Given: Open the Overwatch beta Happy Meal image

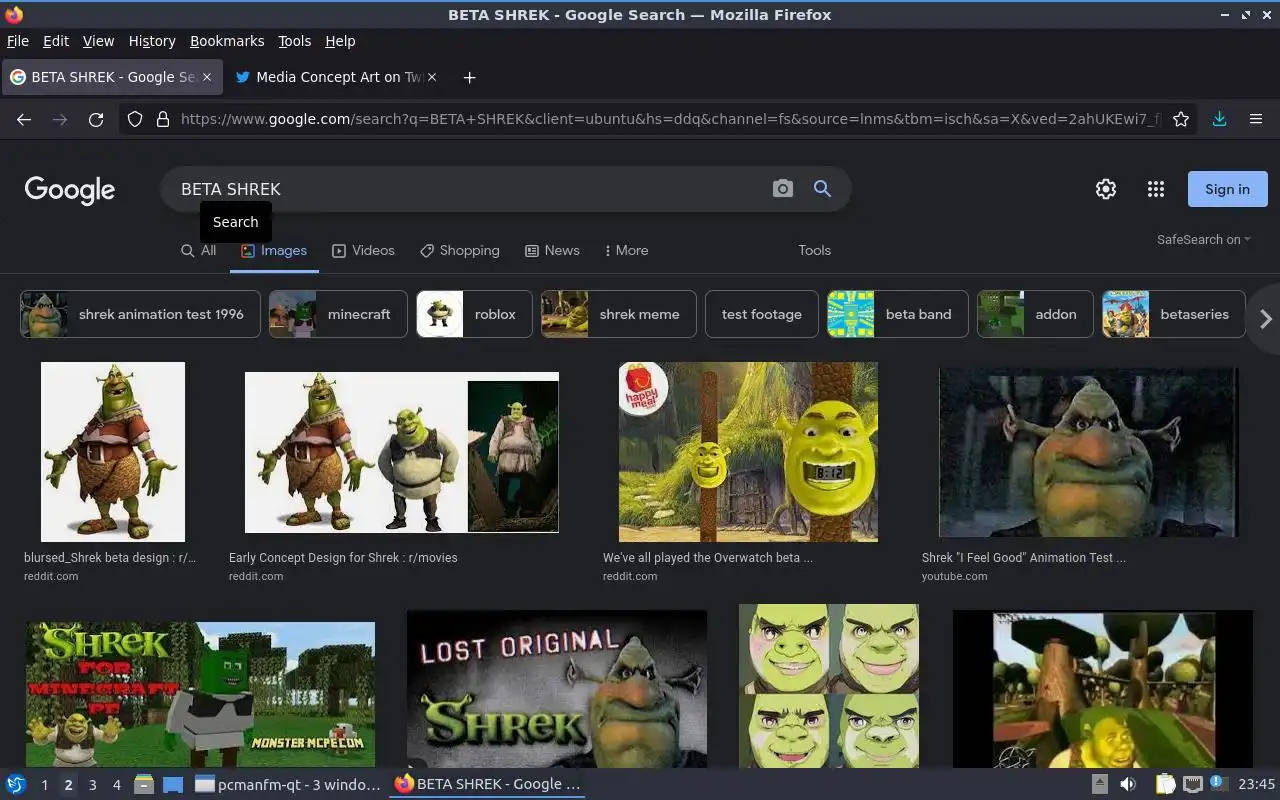Looking at the screenshot, I should coord(748,452).
